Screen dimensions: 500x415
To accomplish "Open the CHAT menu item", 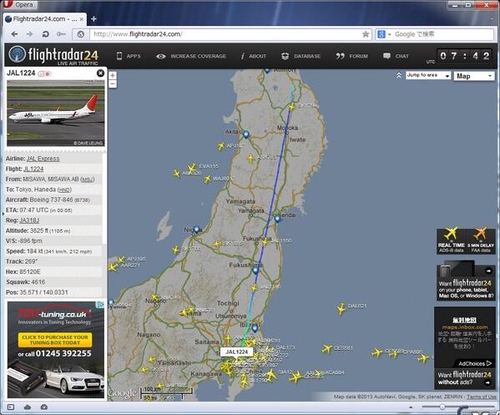I will (396, 56).
